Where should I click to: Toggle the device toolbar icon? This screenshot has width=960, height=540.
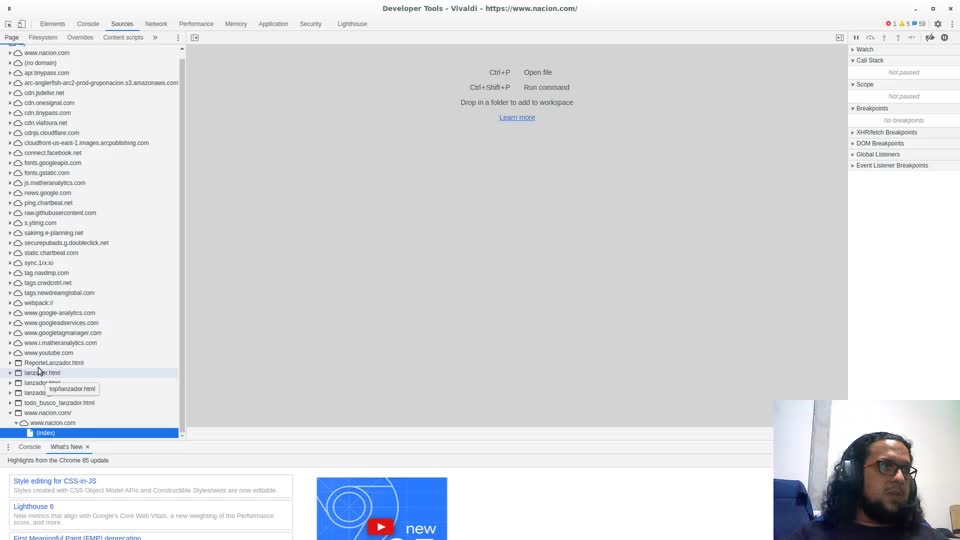(21, 24)
